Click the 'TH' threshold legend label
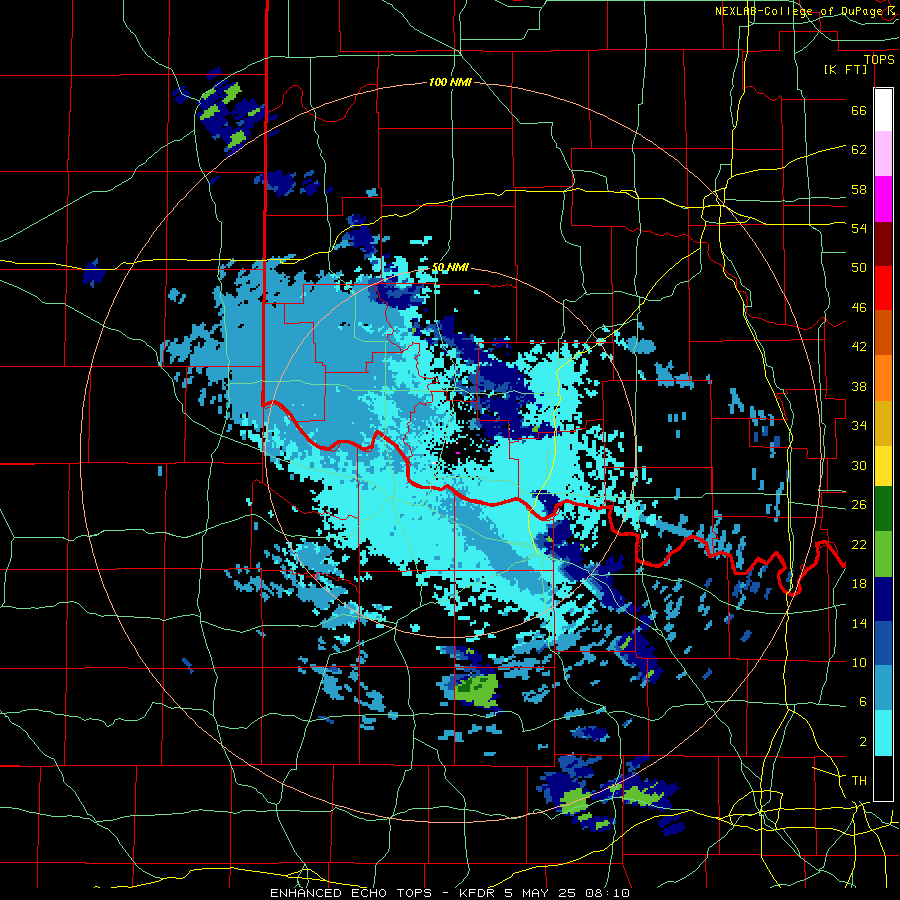Image resolution: width=900 pixels, height=900 pixels. pyautogui.click(x=859, y=780)
